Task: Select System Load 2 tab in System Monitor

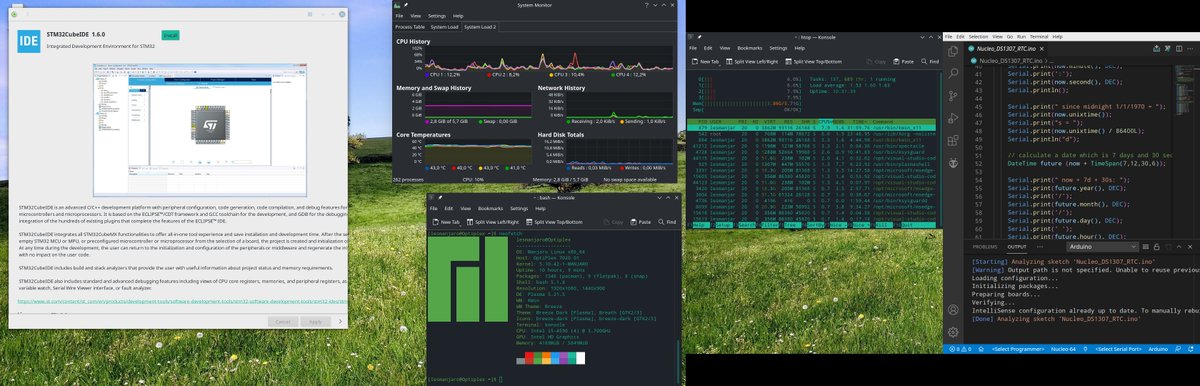Action: (x=480, y=27)
